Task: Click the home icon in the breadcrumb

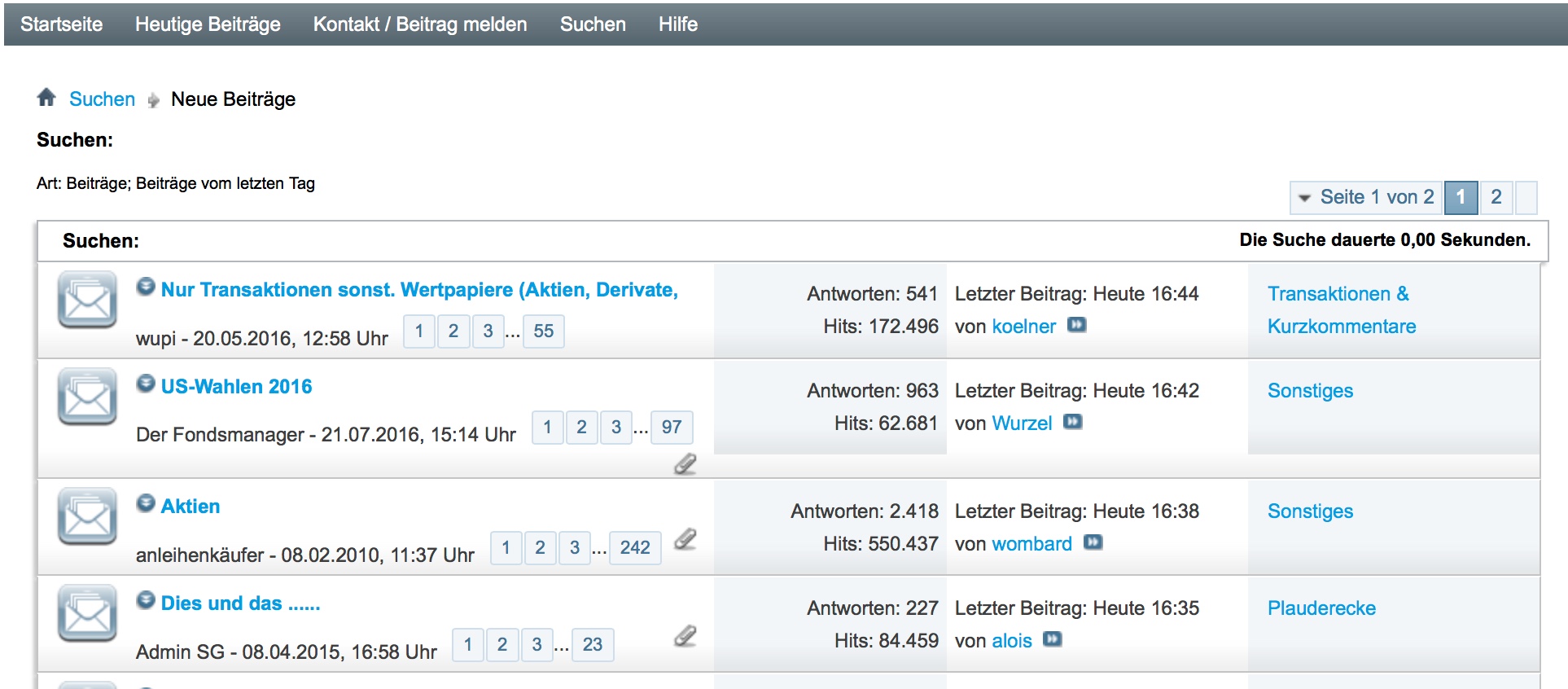Action: [46, 98]
